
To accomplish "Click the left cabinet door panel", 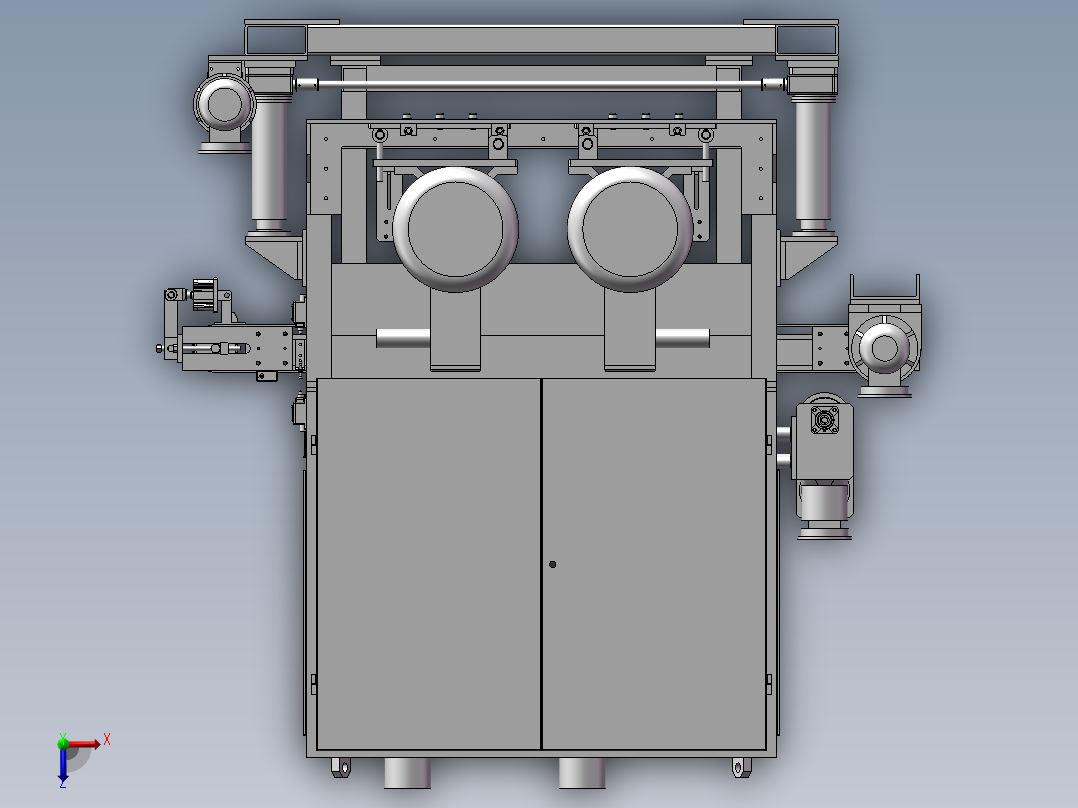I will coord(430,560).
